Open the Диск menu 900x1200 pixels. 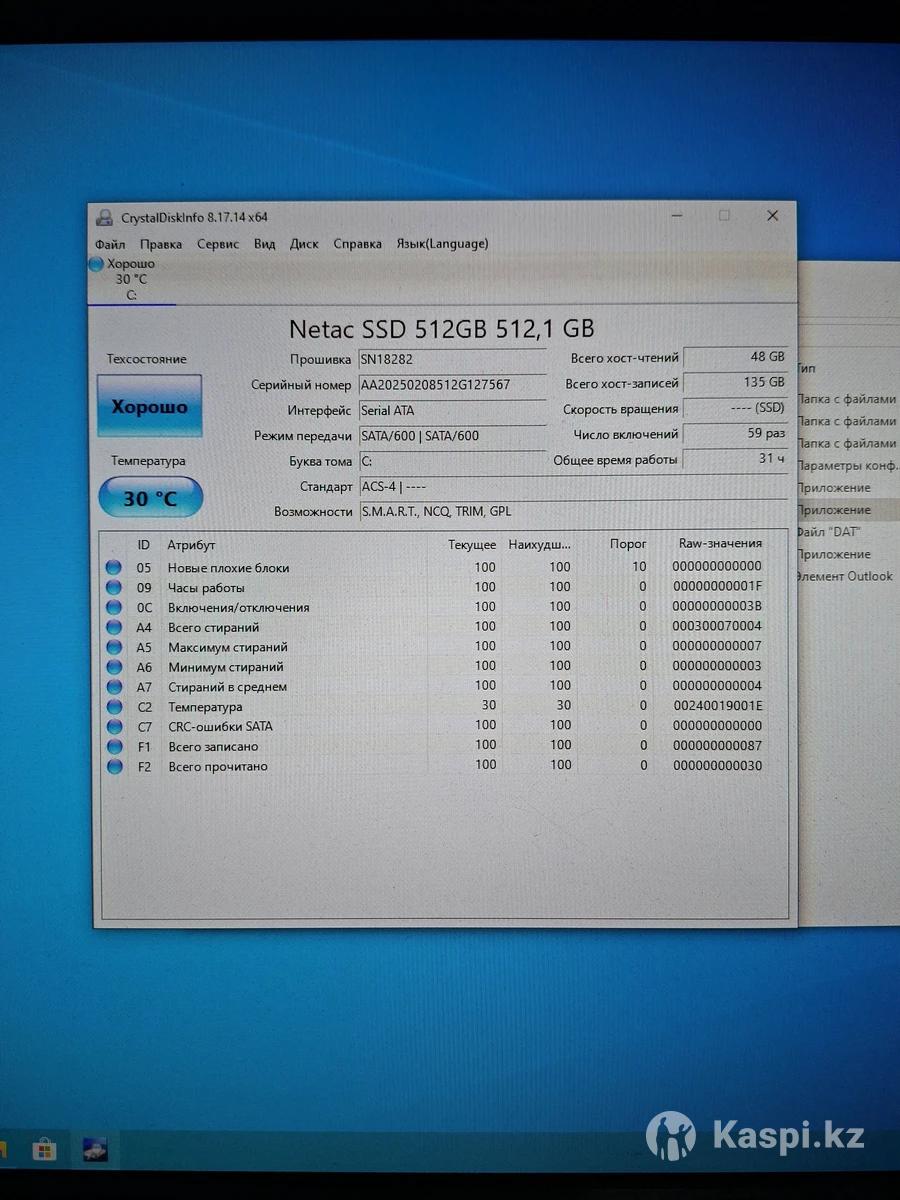coord(304,244)
